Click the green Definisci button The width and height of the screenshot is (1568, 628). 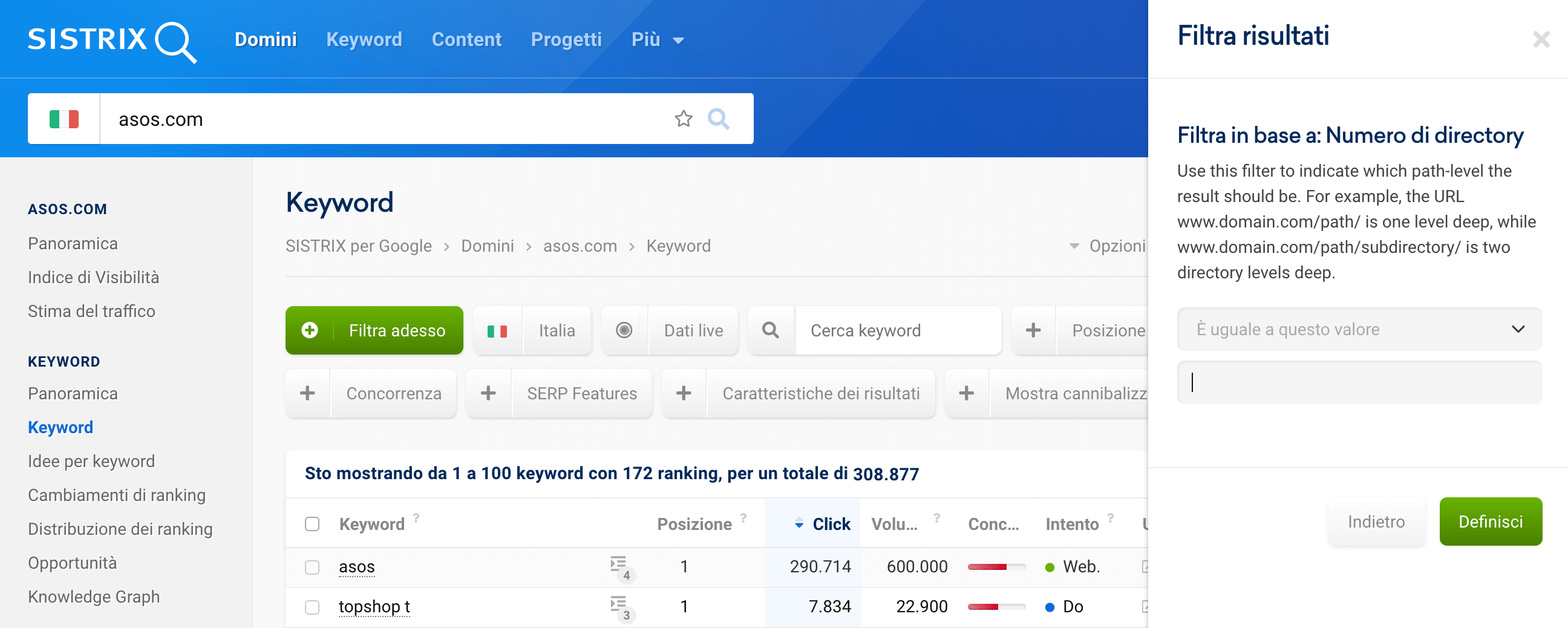pos(1490,522)
